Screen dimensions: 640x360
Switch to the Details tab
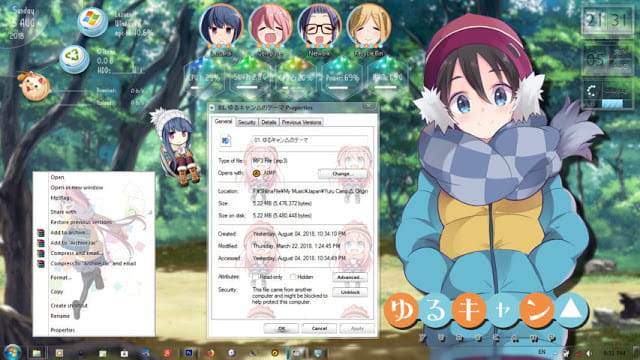[269, 122]
